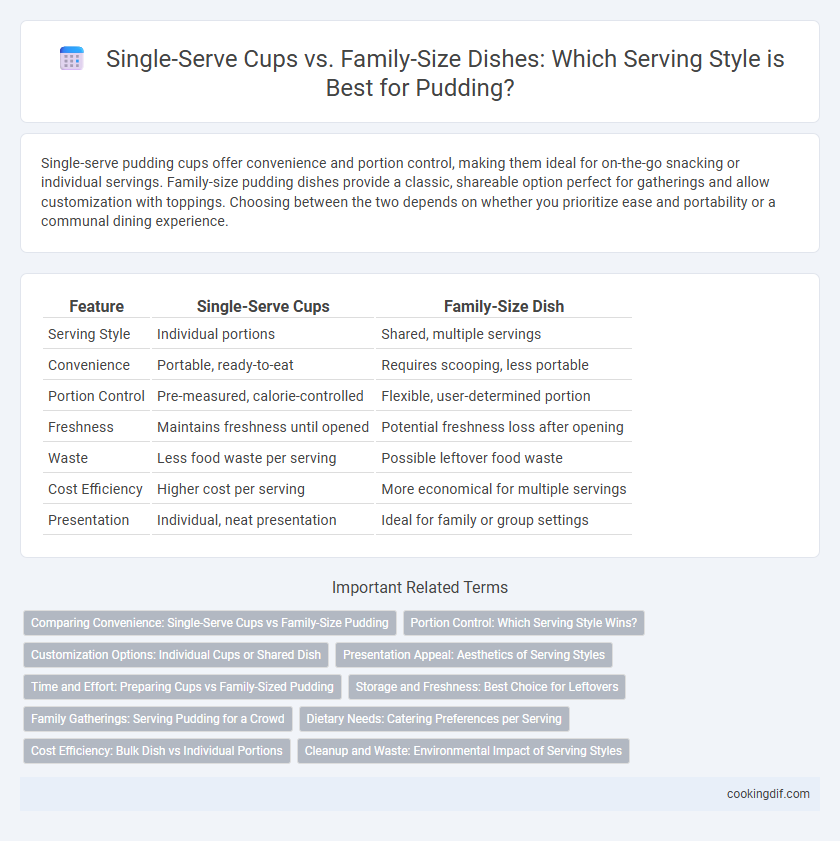Click the 'Feature' column header
Viewport: 840px width, 841px height.
pos(97,306)
